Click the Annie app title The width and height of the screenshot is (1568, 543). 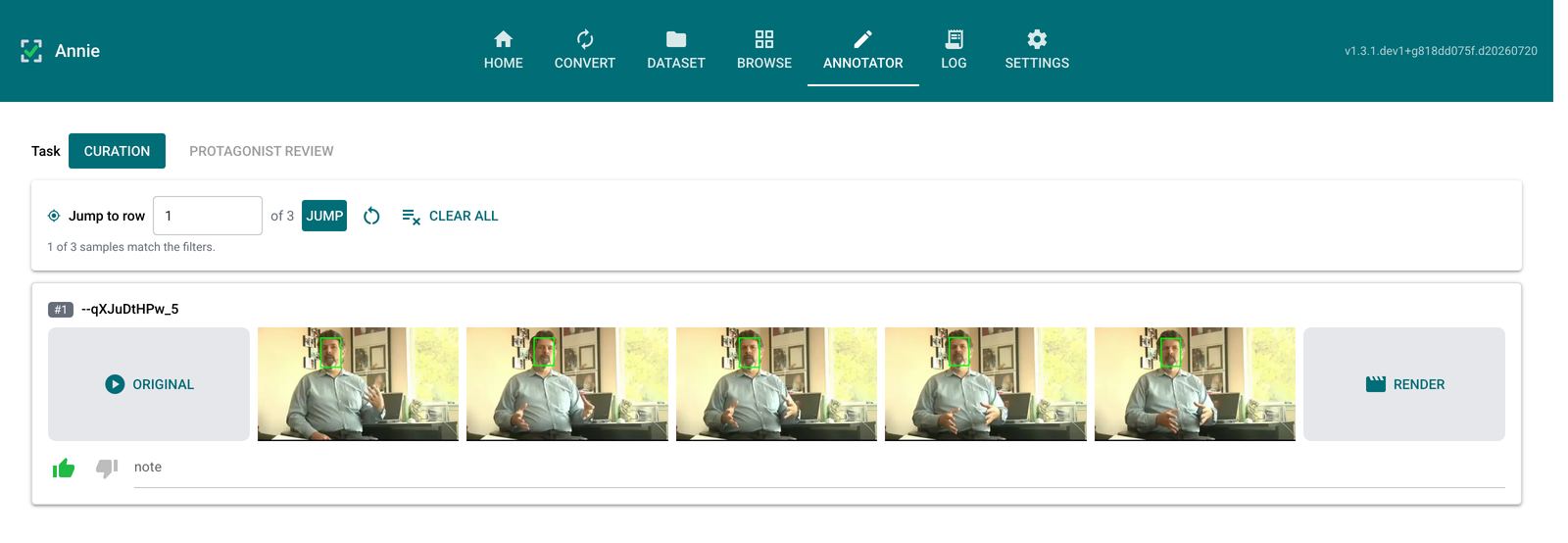pos(77,51)
